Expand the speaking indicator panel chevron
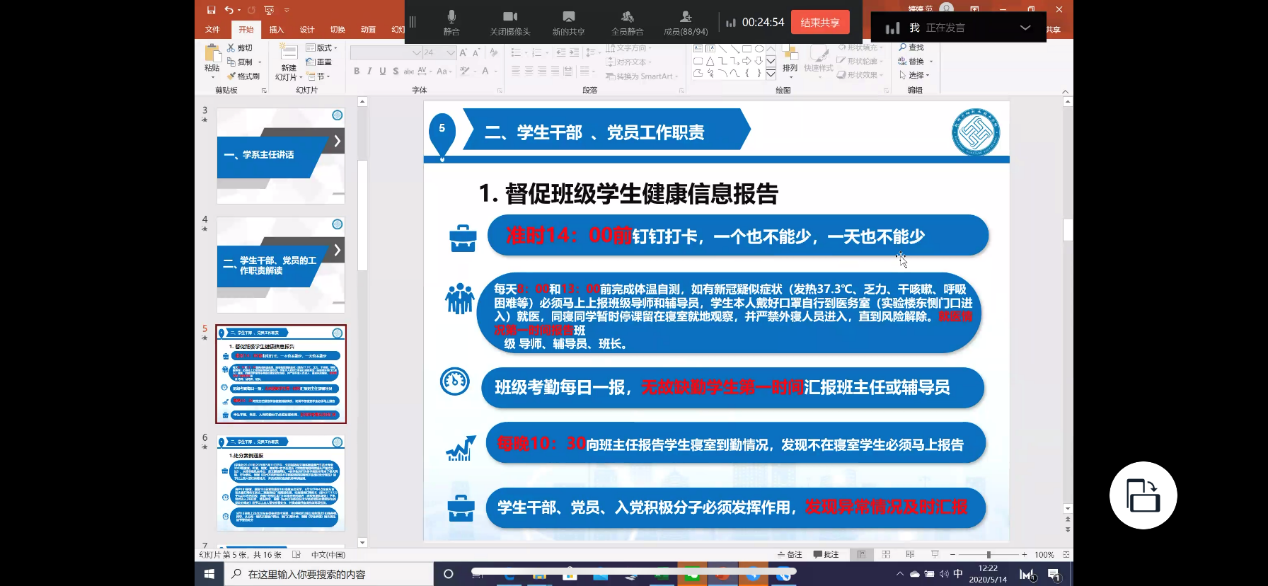This screenshot has width=1268, height=586. tap(1025, 28)
